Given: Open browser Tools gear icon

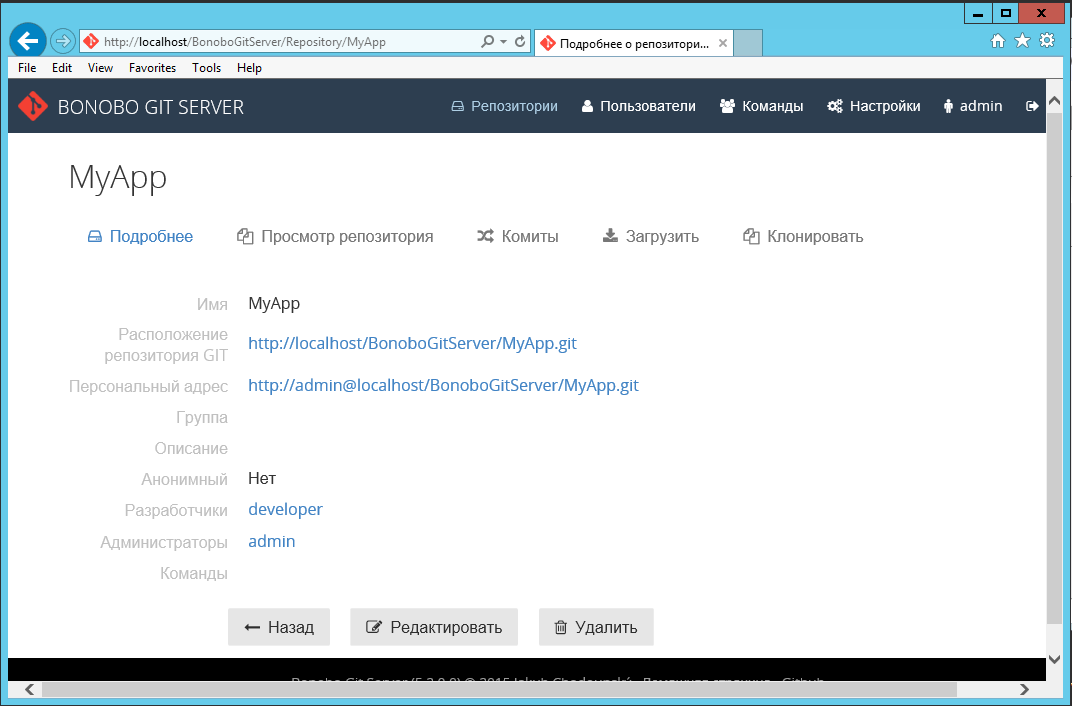Looking at the screenshot, I should (x=1047, y=41).
